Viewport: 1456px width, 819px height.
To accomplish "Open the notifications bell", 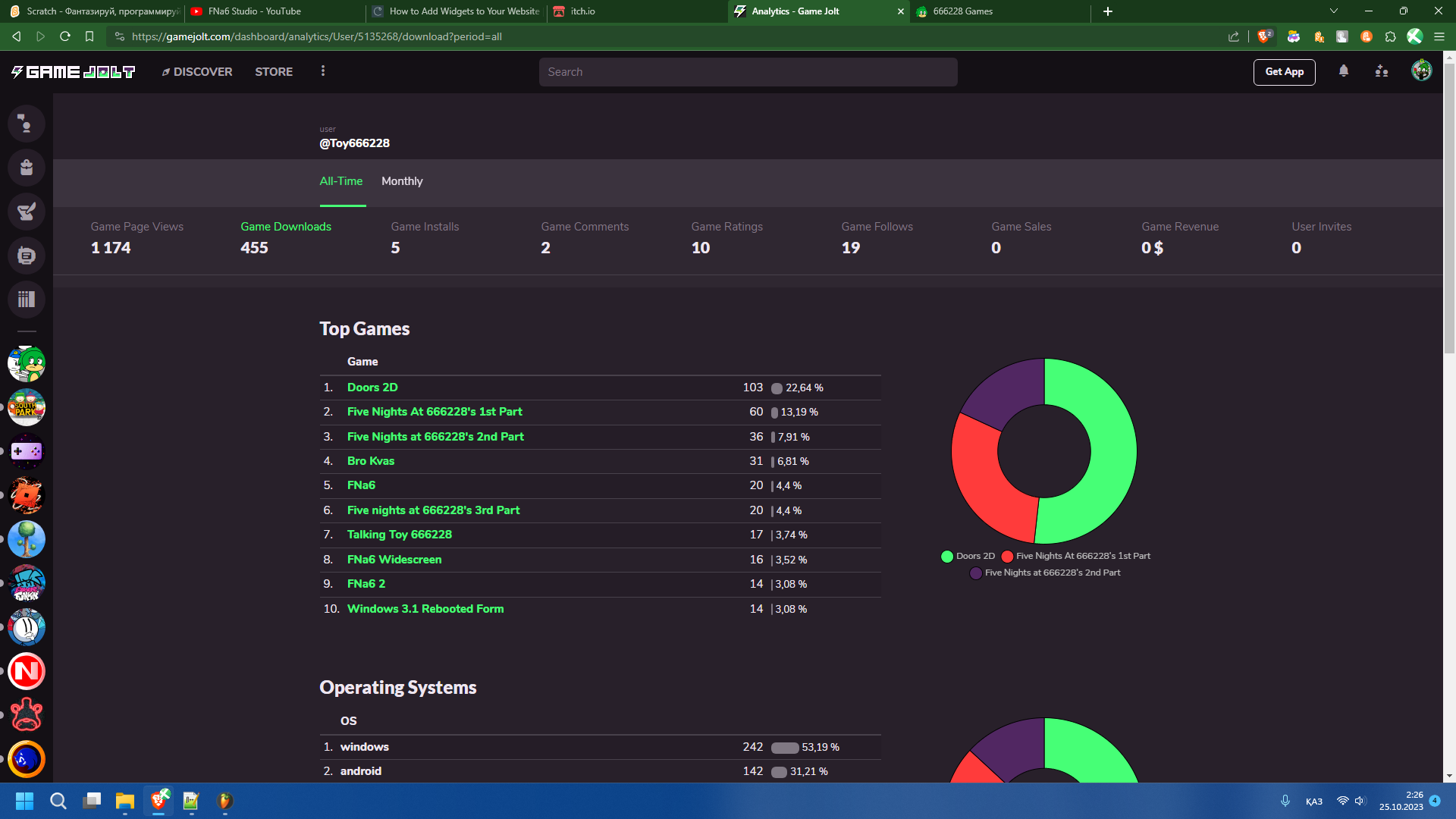I will 1344,71.
